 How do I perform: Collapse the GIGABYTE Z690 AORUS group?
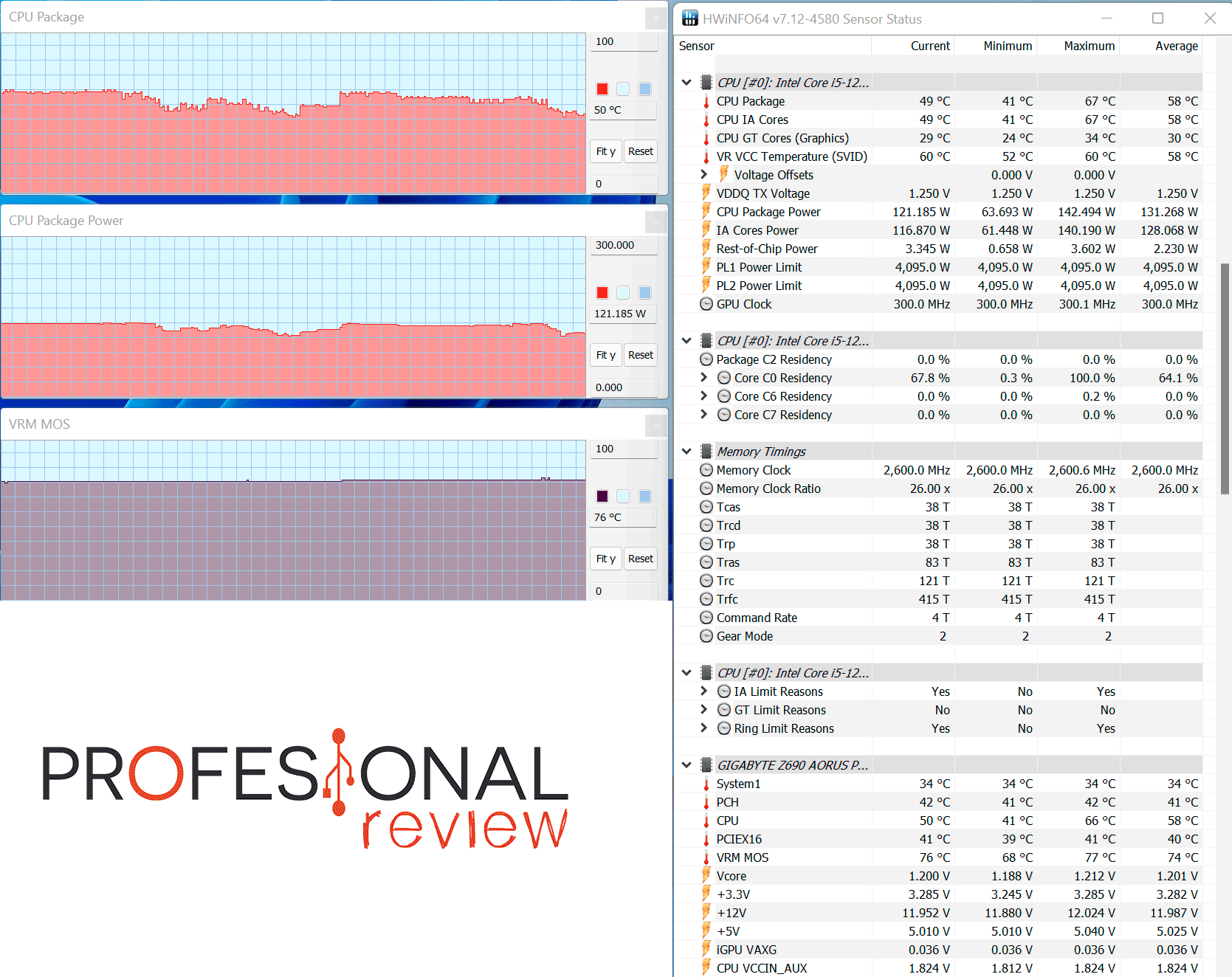(x=686, y=765)
